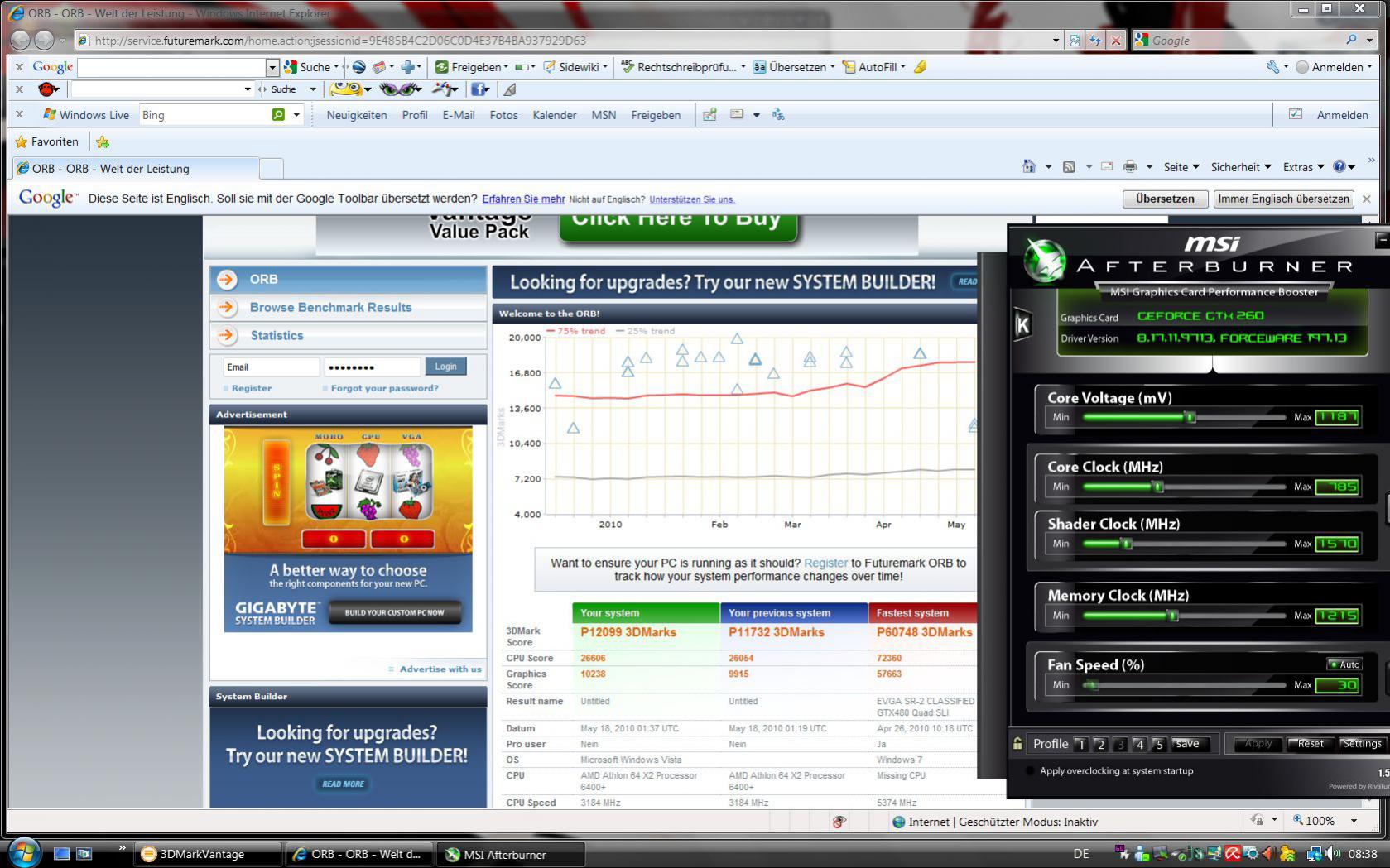Click the volume speaker tray icon
The height and width of the screenshot is (868, 1390).
[1333, 854]
